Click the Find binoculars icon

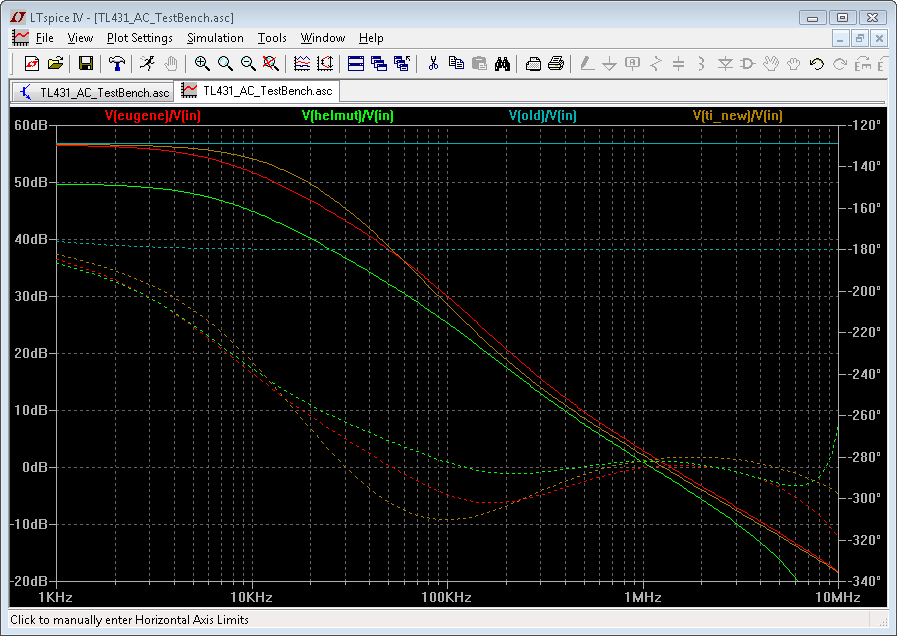pos(503,63)
